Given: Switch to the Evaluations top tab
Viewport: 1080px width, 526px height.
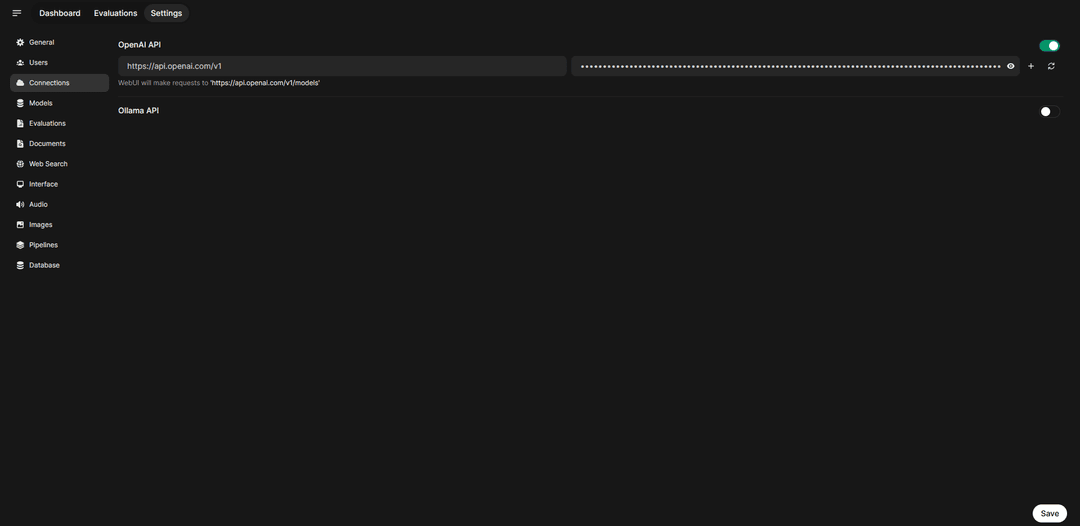Looking at the screenshot, I should 116,13.
